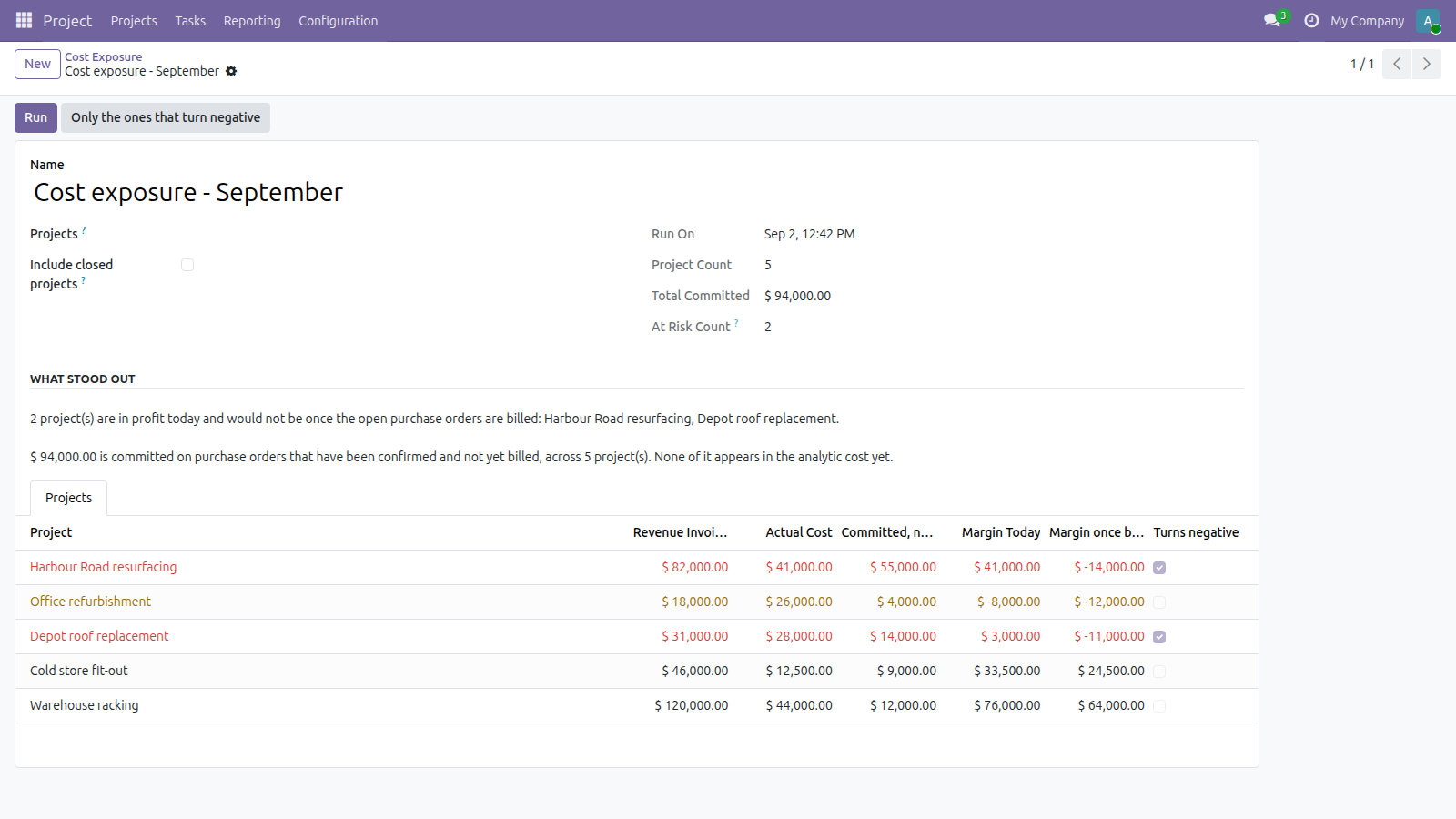Open the Cost Exposure breadcrumb link

click(x=103, y=56)
